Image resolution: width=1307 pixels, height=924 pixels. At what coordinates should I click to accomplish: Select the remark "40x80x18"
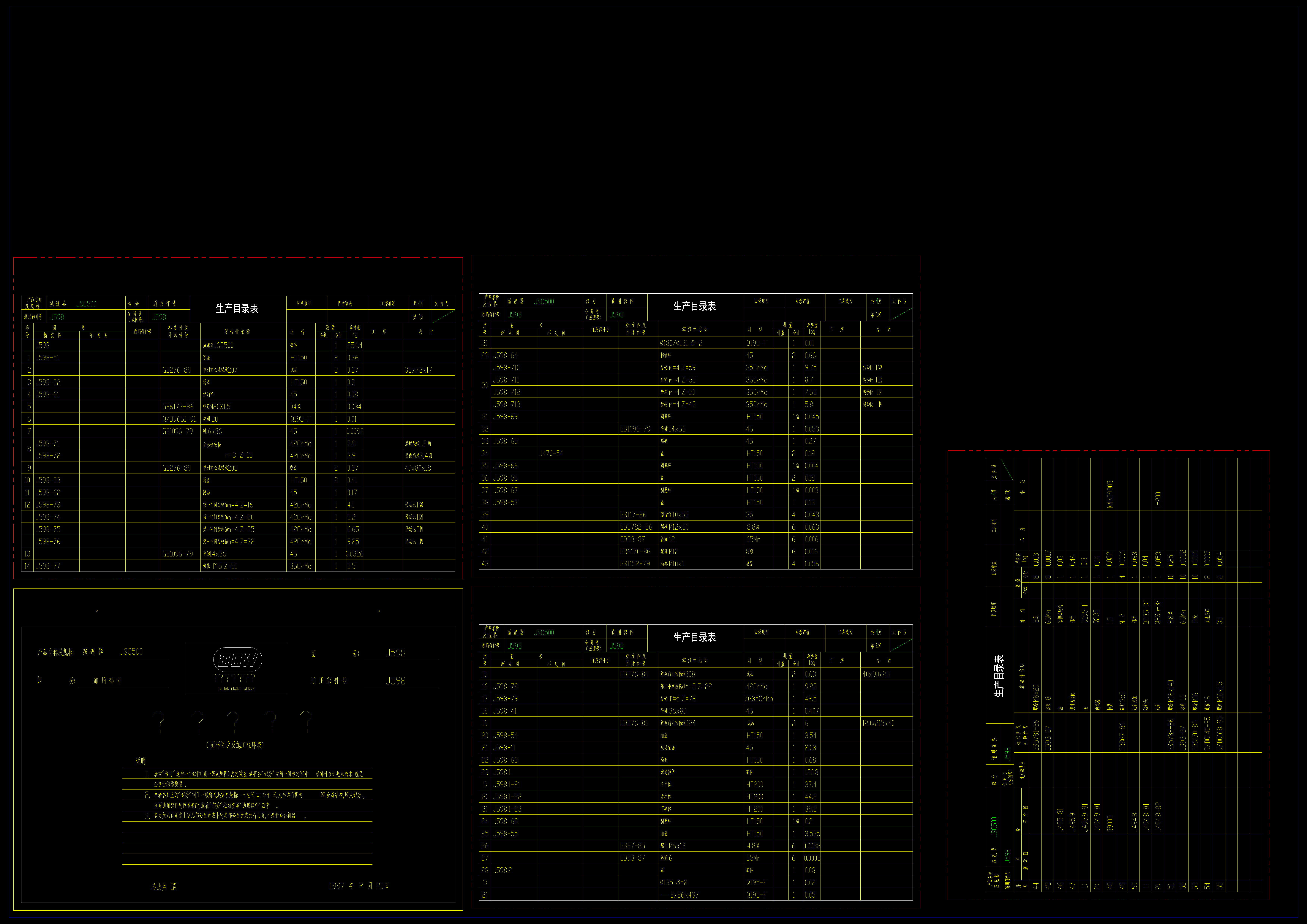coord(418,468)
